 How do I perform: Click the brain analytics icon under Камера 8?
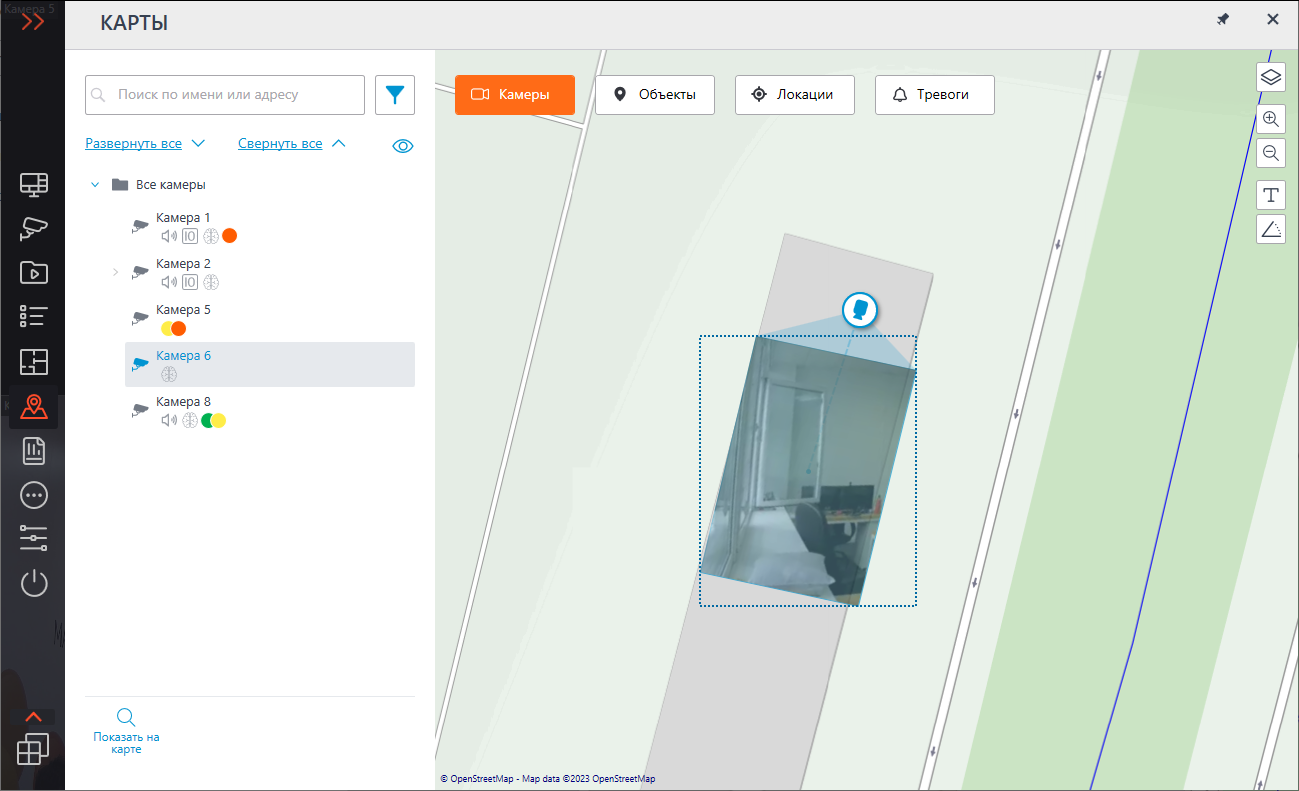point(190,420)
